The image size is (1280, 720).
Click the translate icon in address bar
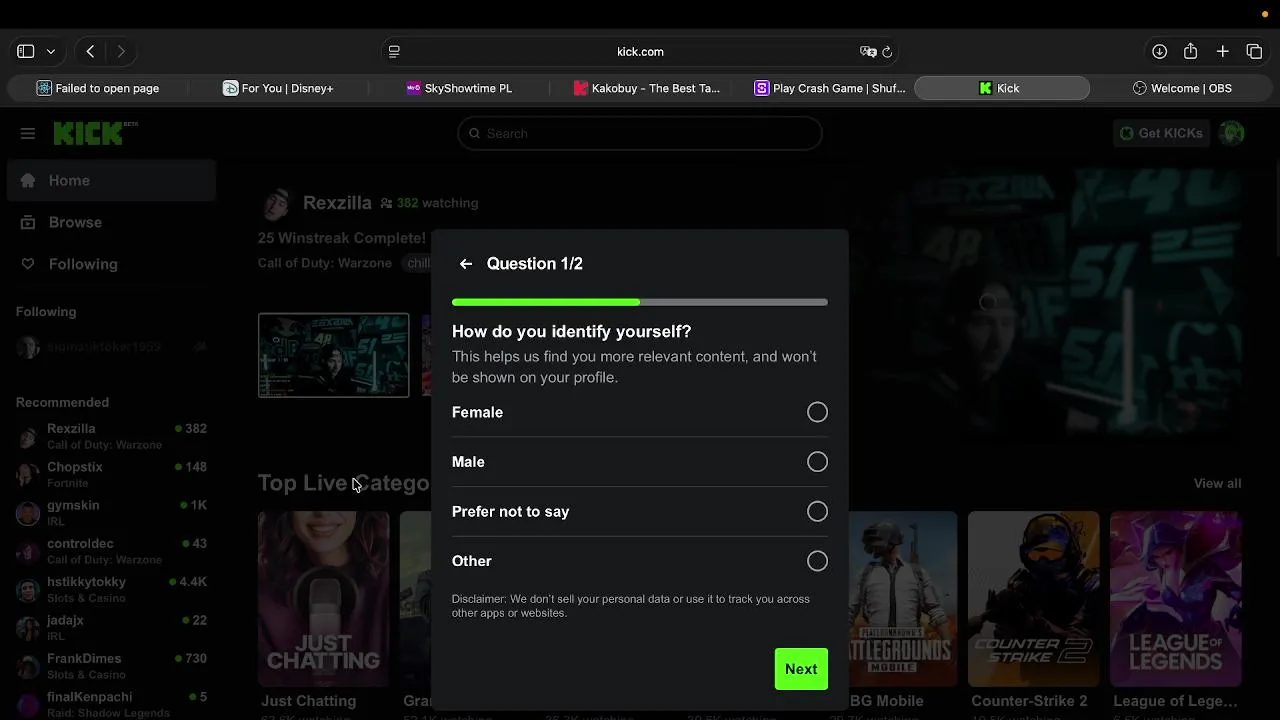point(868,51)
